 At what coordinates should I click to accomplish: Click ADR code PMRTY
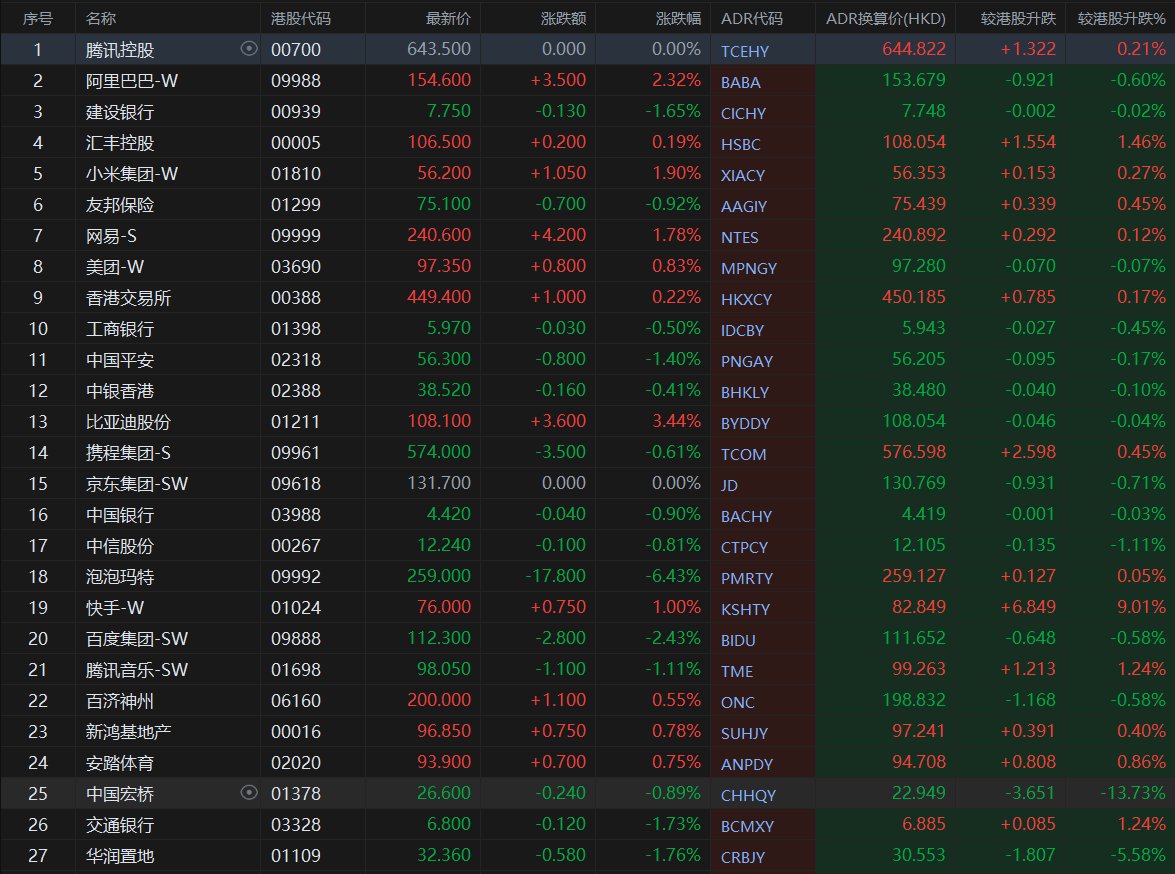[x=746, y=578]
